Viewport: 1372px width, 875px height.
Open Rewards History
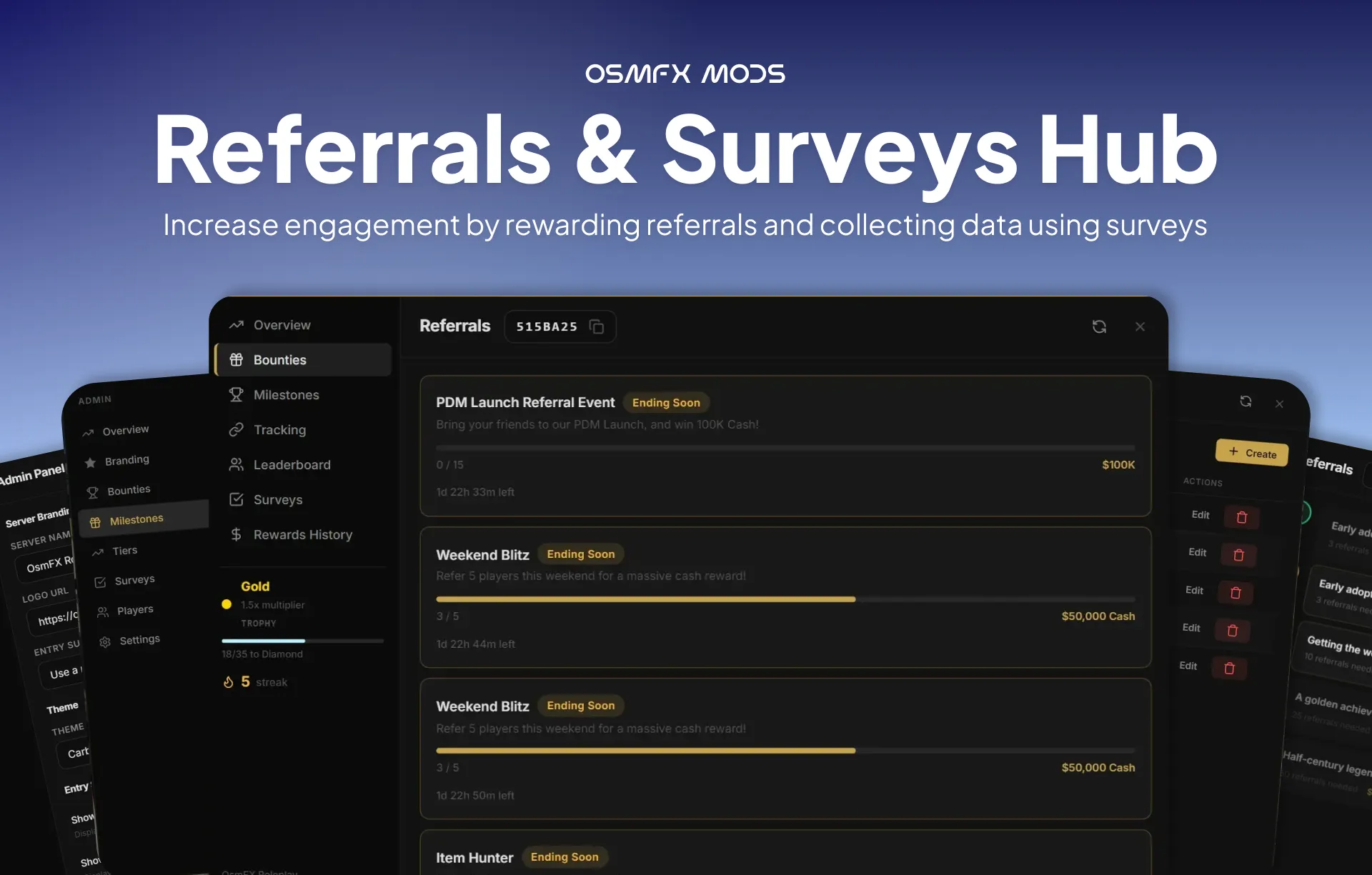[302, 535]
